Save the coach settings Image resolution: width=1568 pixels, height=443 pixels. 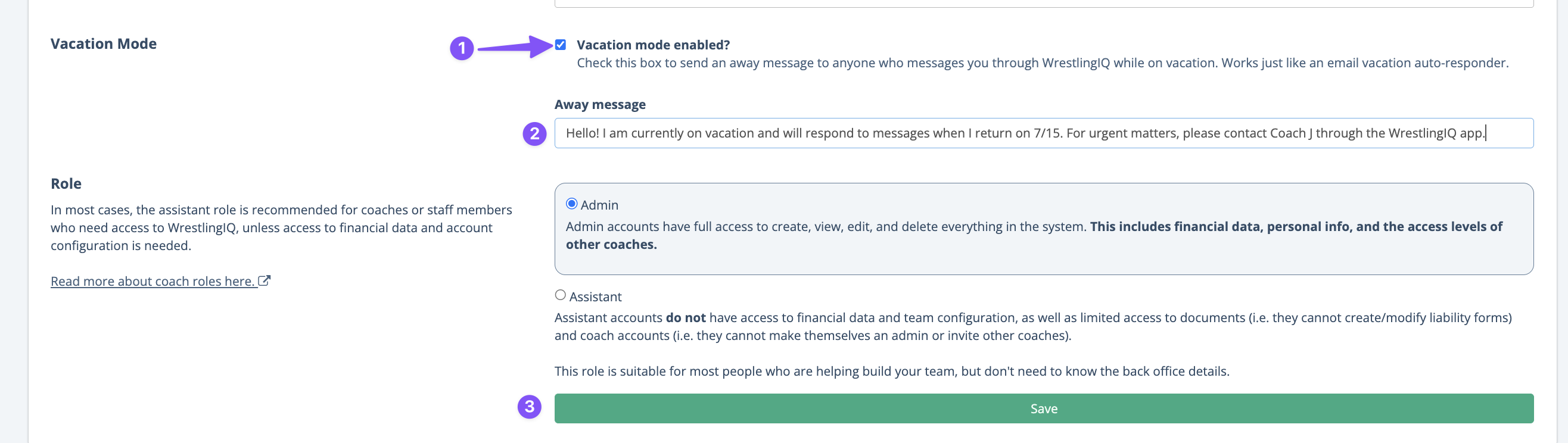click(1043, 408)
